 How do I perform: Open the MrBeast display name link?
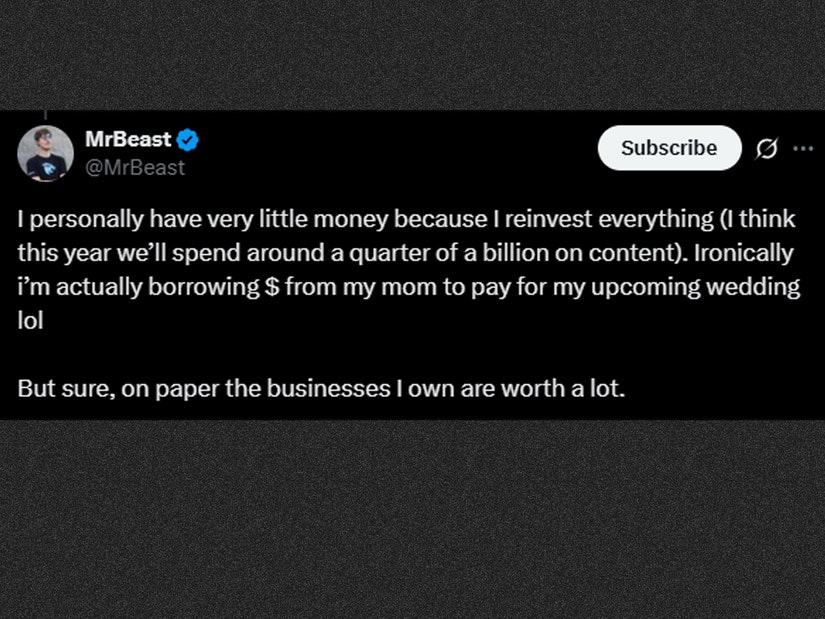pos(128,139)
